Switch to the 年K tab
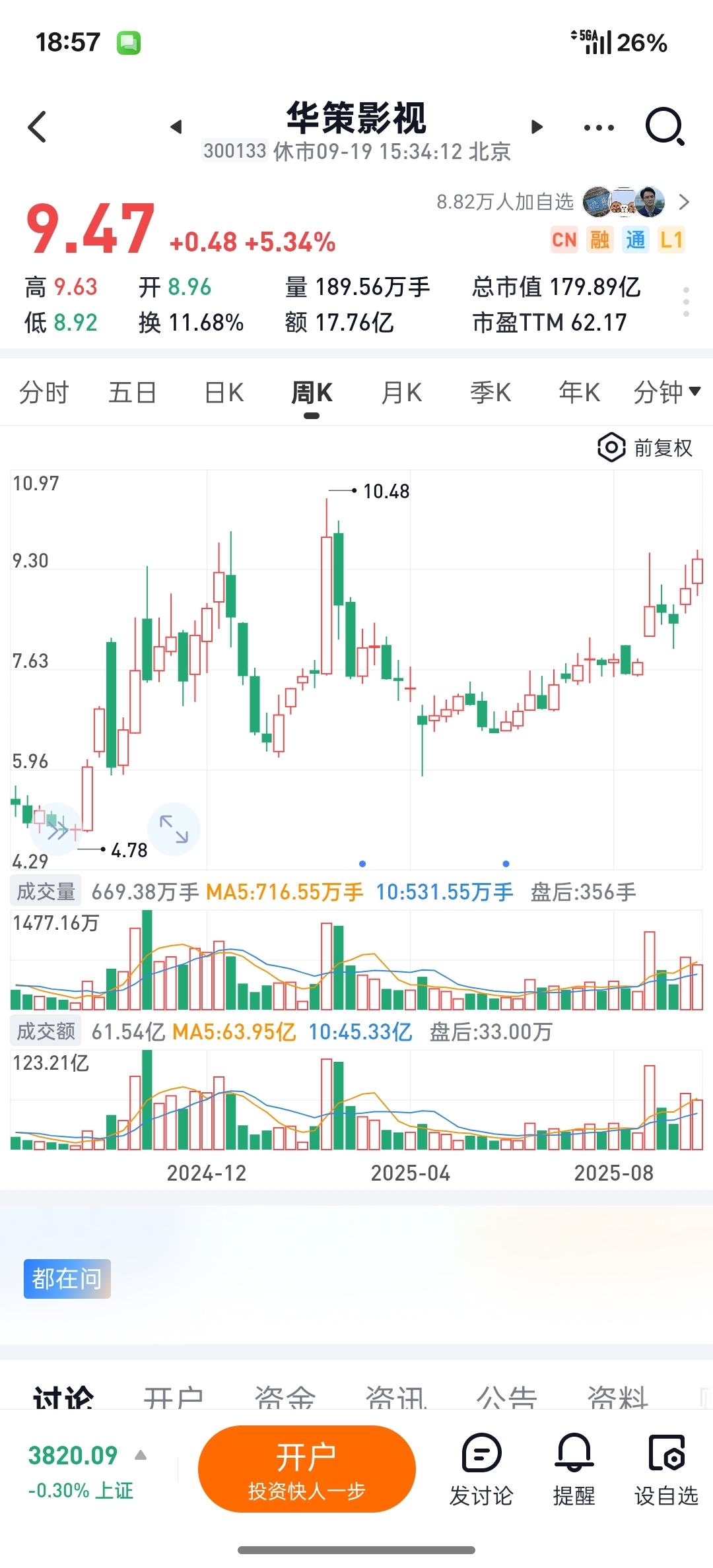The width and height of the screenshot is (713, 1568). pos(579,393)
